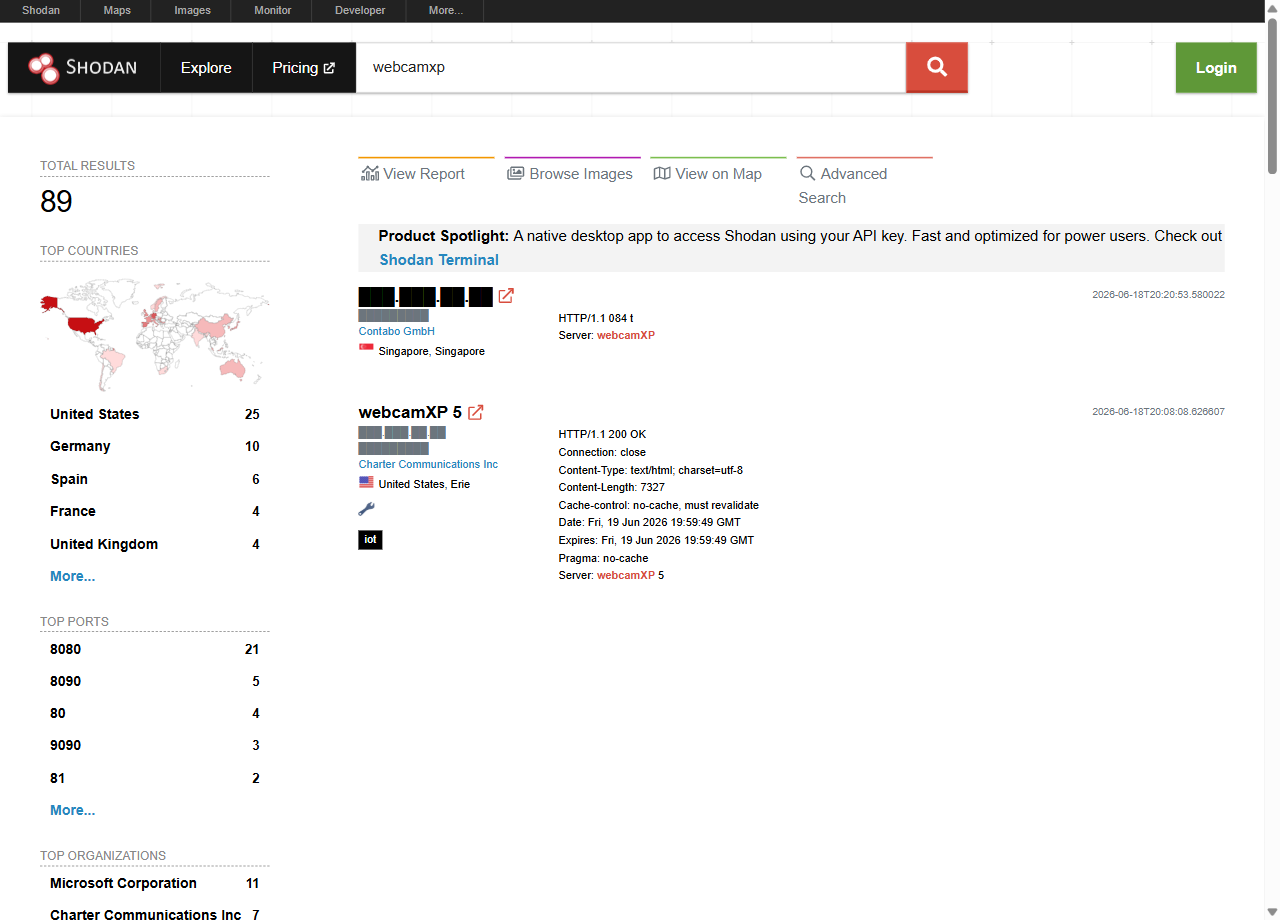Open external link icon beside webcamXP 5

476,412
